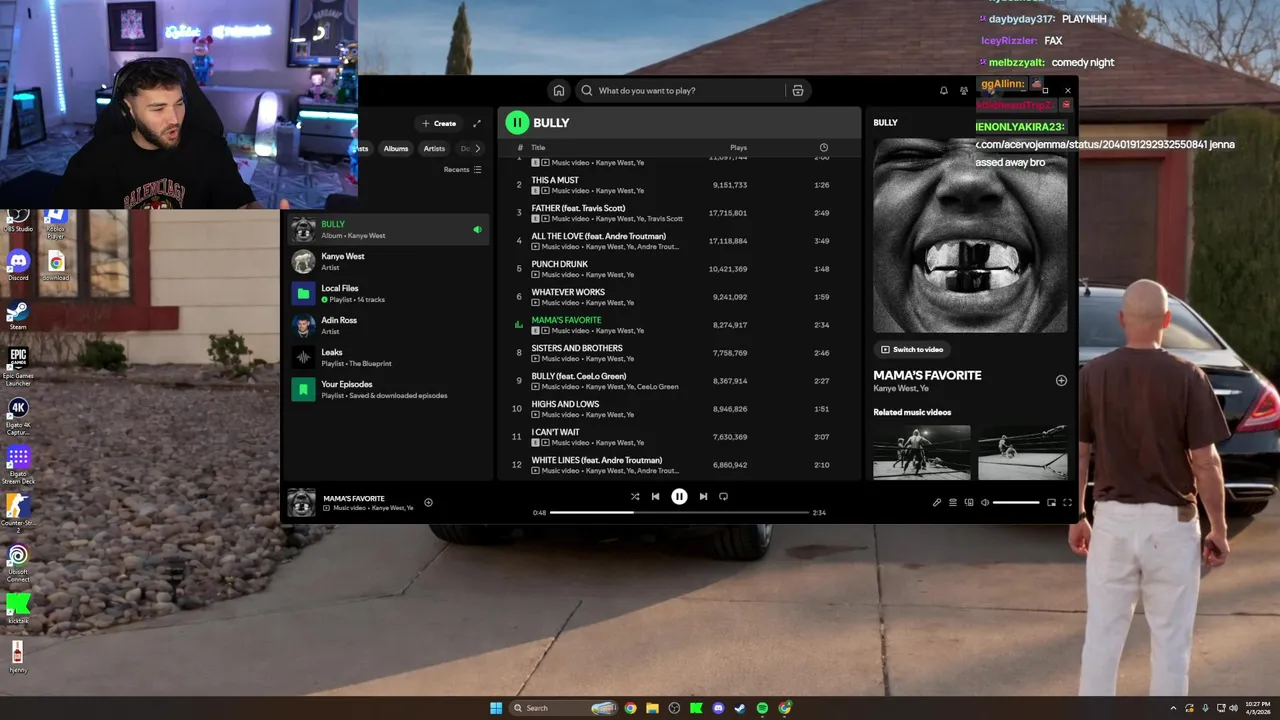Pause the BULLY album with green button
This screenshot has width=1280, height=720.
click(517, 123)
